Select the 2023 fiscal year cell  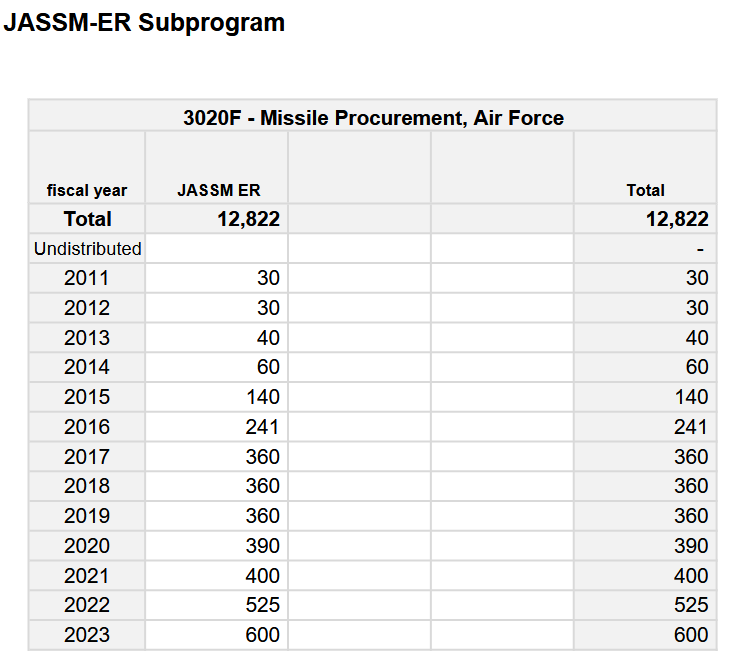tap(87, 635)
